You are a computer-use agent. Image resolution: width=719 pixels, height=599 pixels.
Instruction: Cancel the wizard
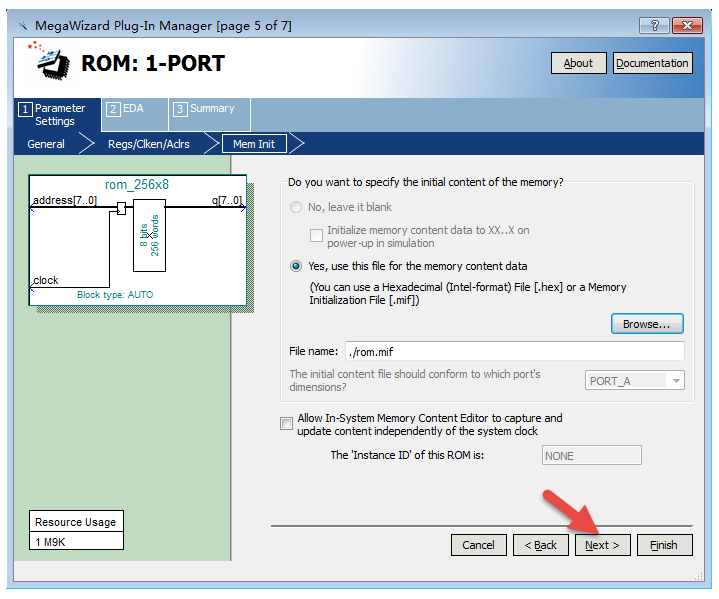[x=478, y=545]
